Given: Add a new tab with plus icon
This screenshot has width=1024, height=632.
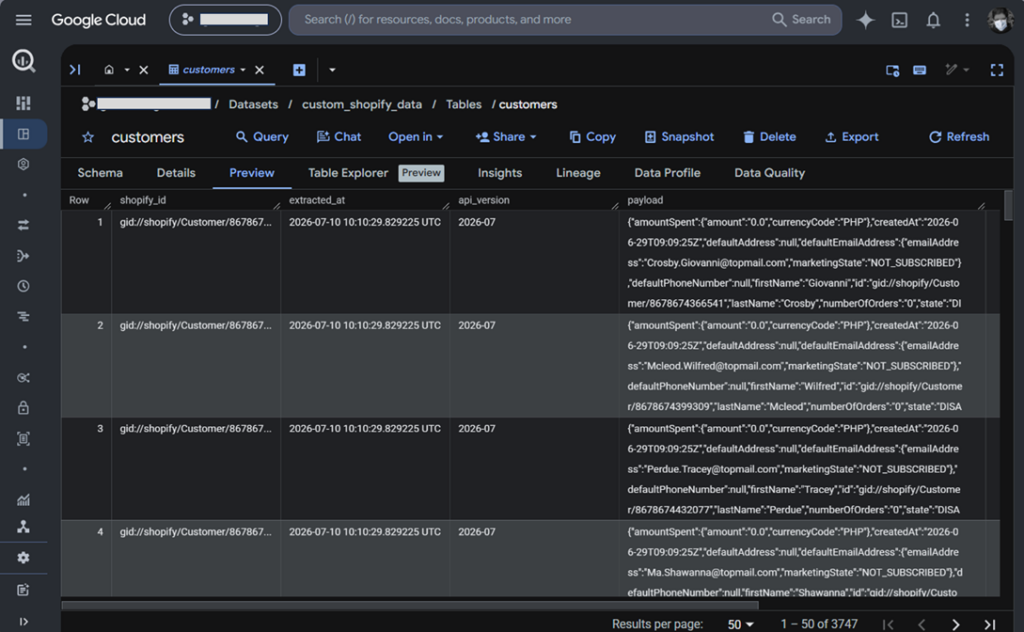Looking at the screenshot, I should 299,70.
